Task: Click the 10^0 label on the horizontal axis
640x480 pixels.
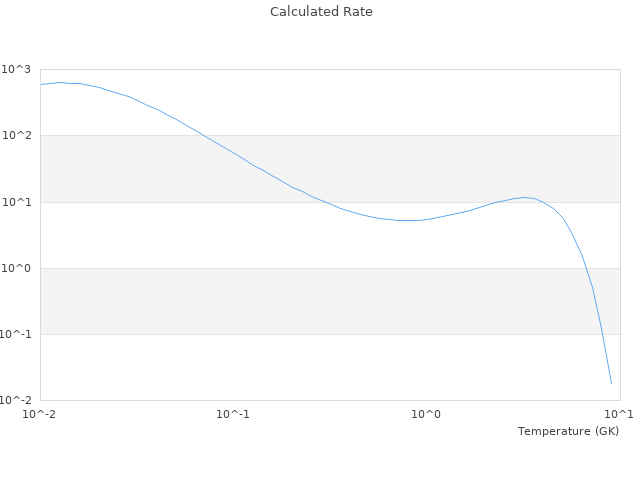Action: [427, 414]
